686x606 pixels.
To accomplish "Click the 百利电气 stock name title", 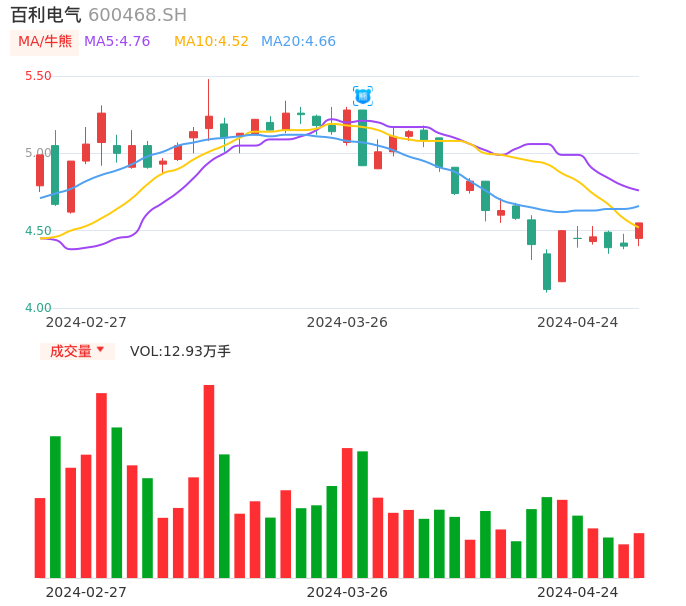I will click(46, 15).
